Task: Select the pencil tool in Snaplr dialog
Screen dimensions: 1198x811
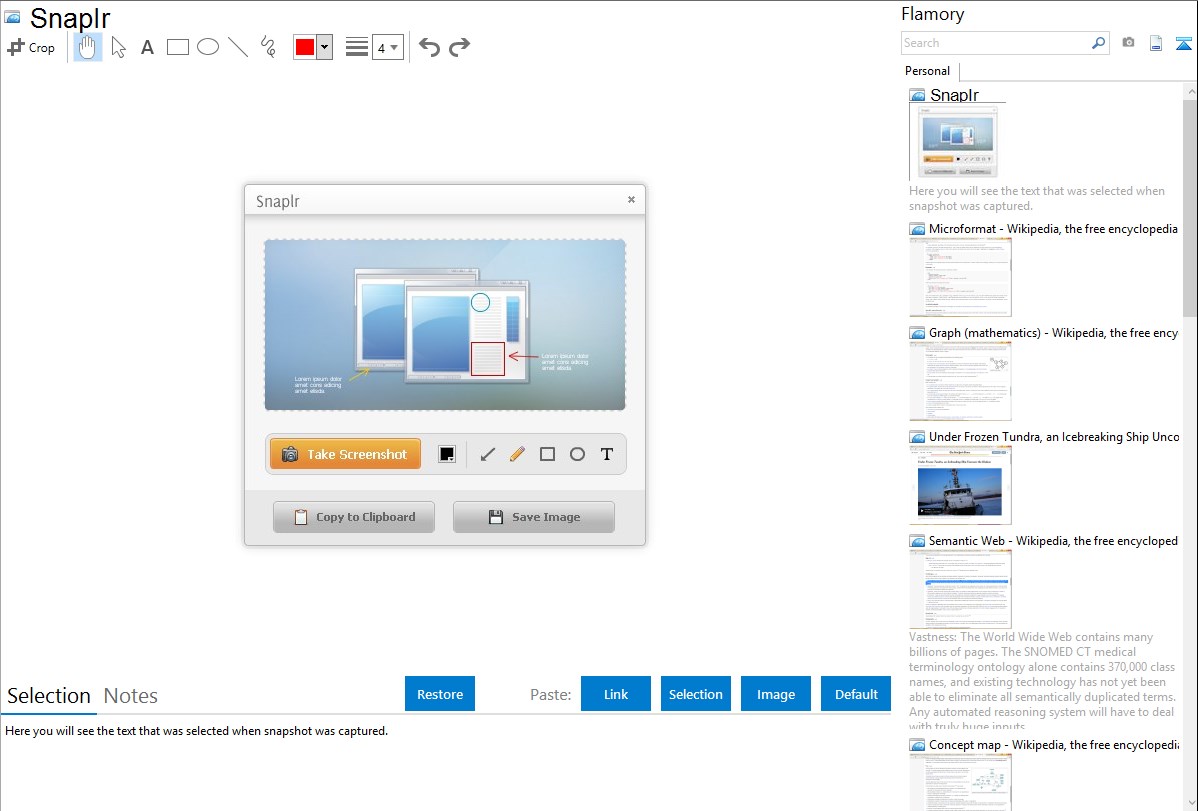Action: click(517, 454)
